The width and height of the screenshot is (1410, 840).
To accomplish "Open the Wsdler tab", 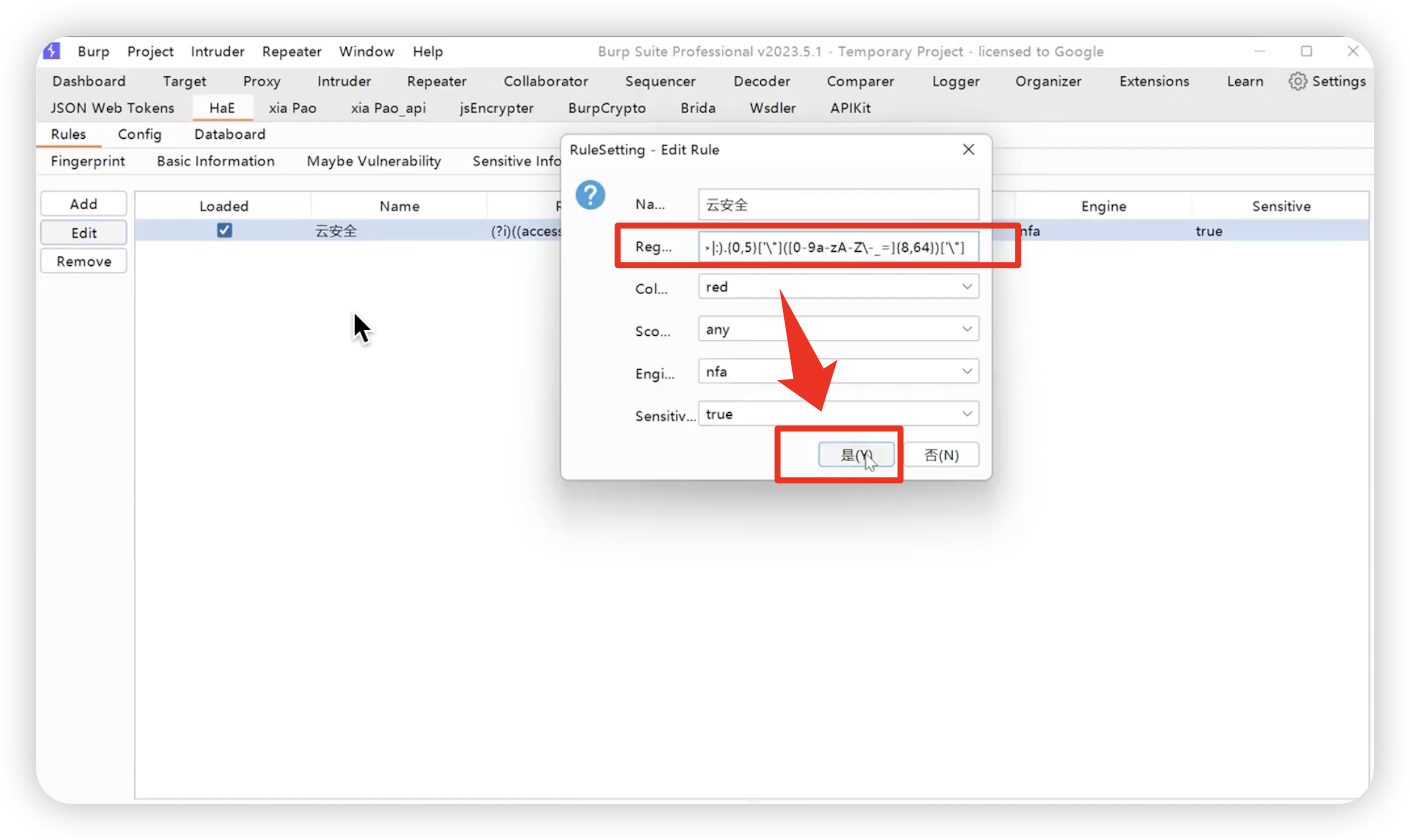I will (773, 108).
